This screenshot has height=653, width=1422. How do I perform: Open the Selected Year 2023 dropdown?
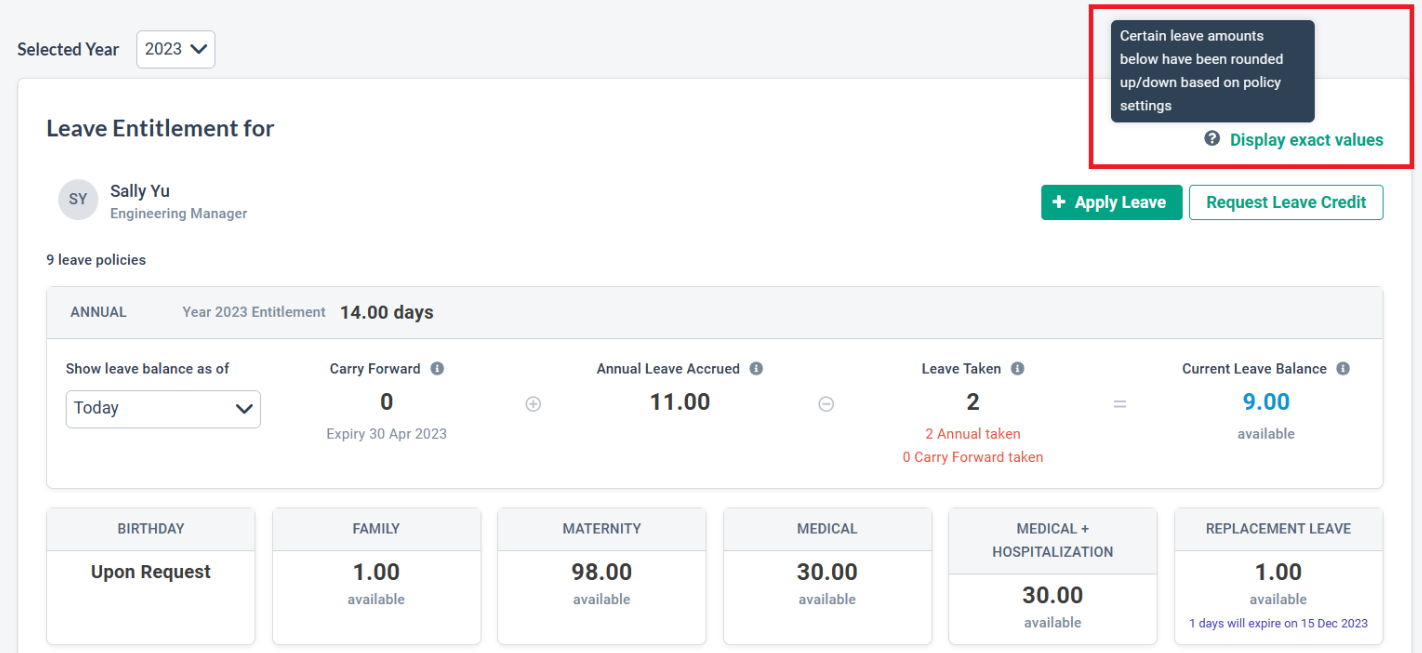coord(175,49)
